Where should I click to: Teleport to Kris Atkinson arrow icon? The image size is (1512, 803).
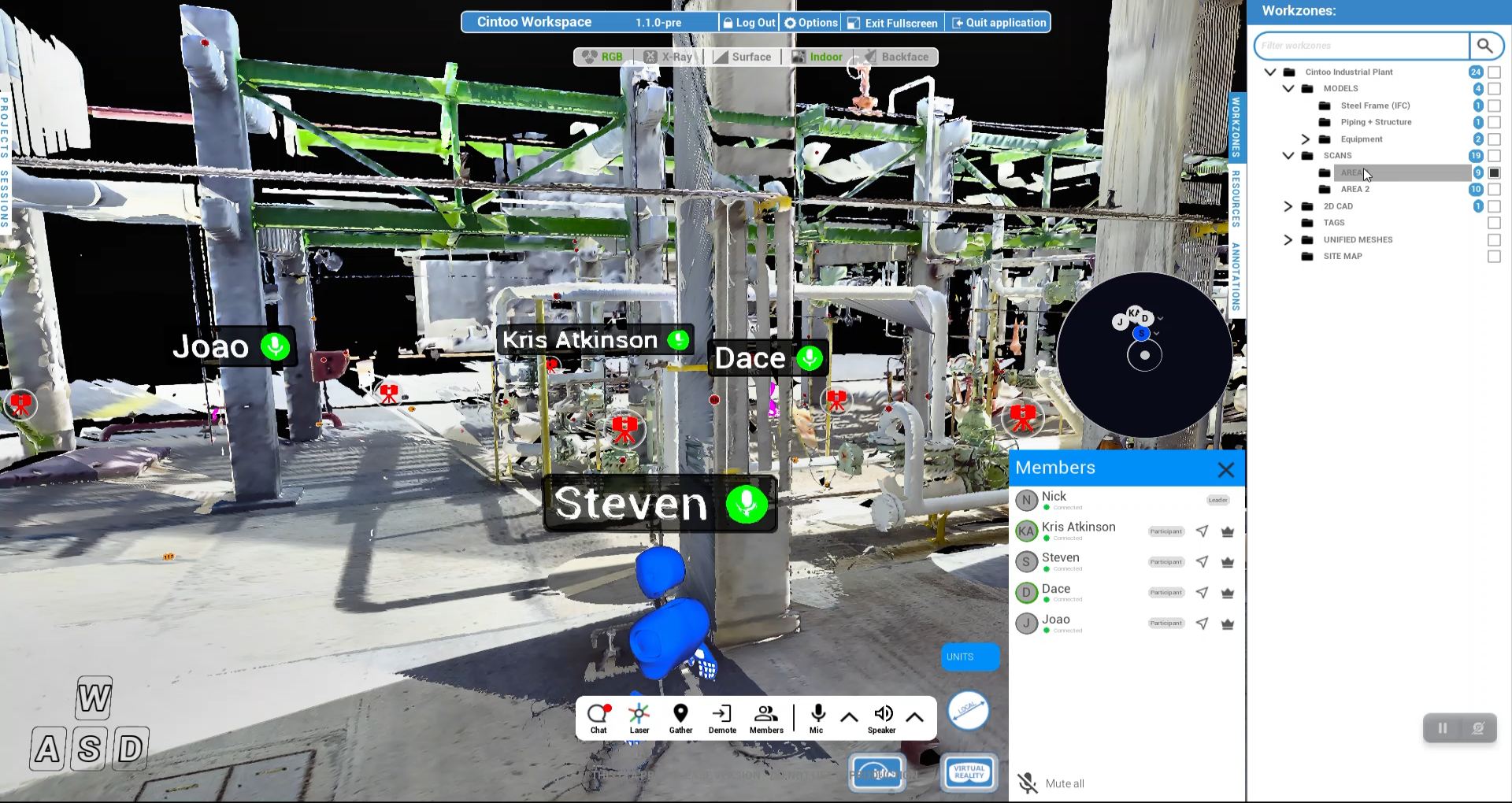[1202, 531]
